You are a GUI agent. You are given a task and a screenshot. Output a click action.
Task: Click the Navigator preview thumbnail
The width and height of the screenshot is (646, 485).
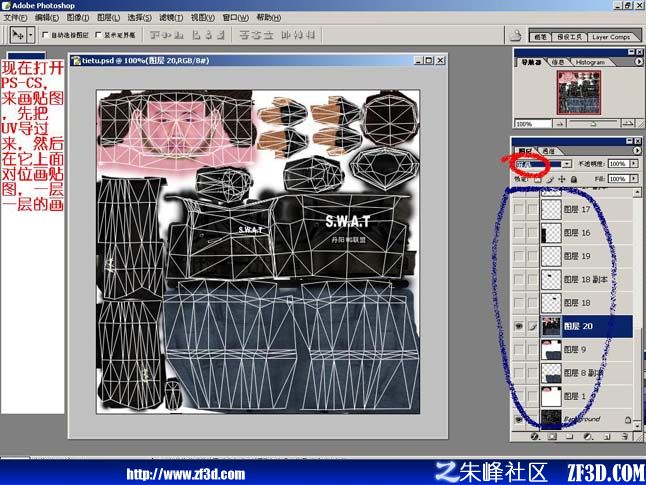(x=578, y=92)
